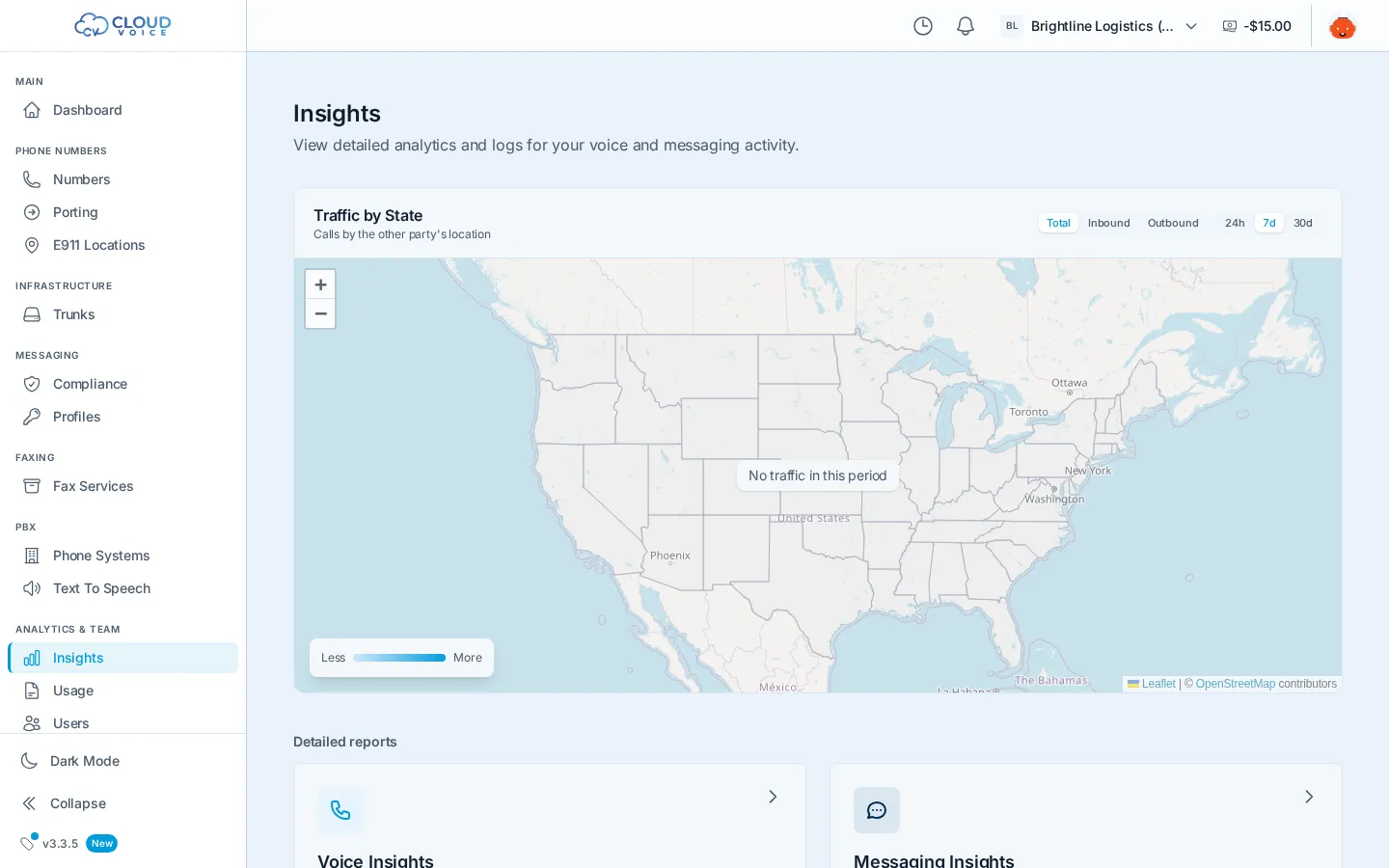Screen dimensions: 1389x868
Task: Select the 7d time range
Action: [x=1269, y=223]
